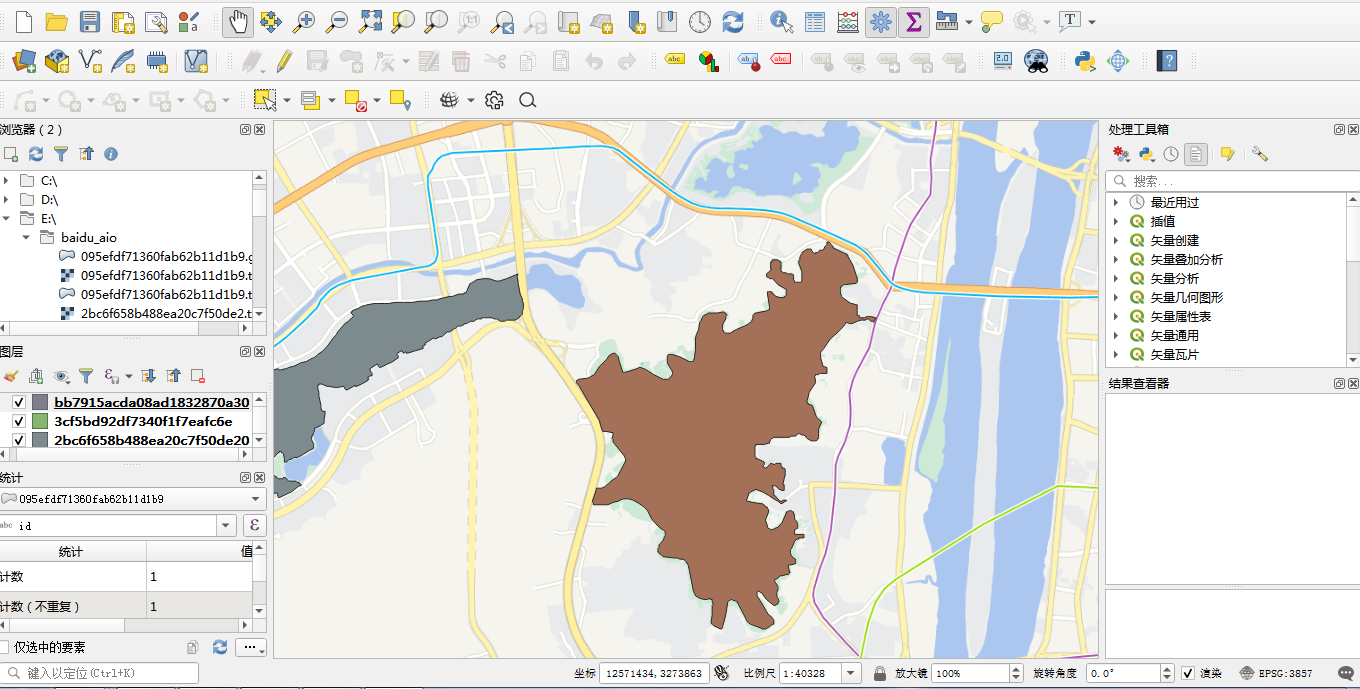Create a new project

23,21
